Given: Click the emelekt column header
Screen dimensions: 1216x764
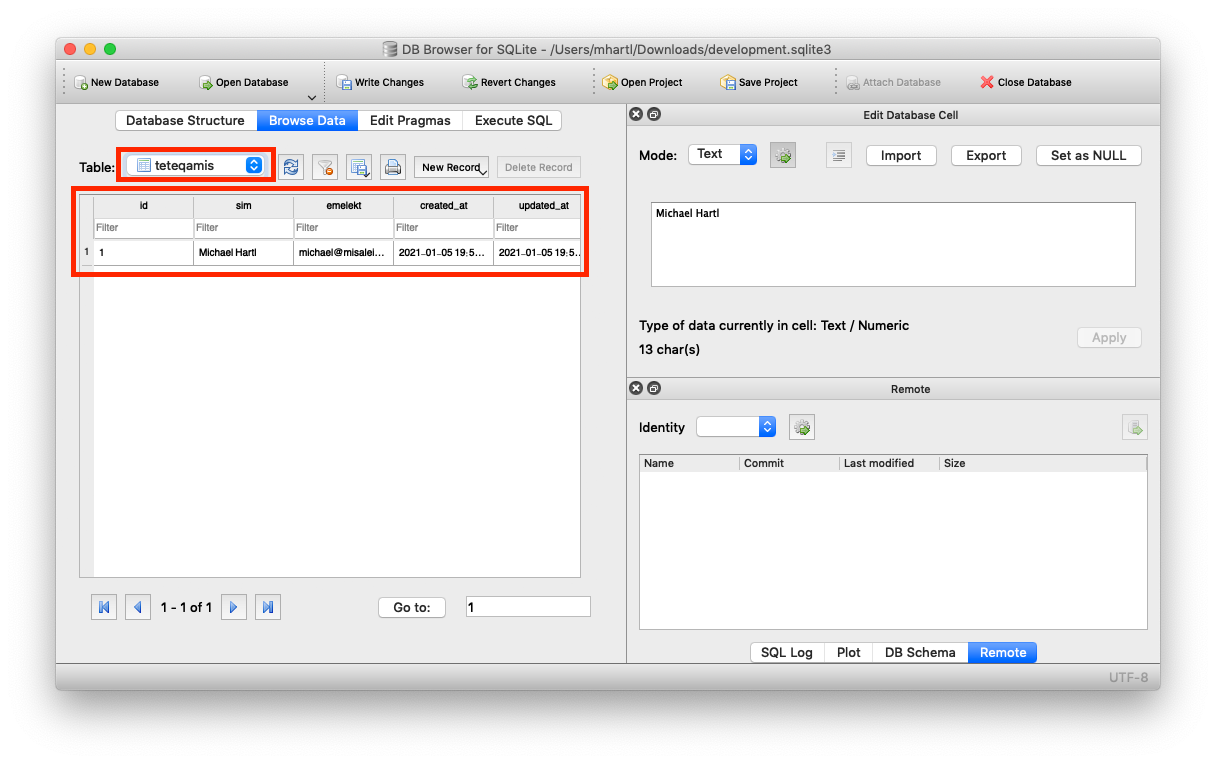Looking at the screenshot, I should (343, 205).
